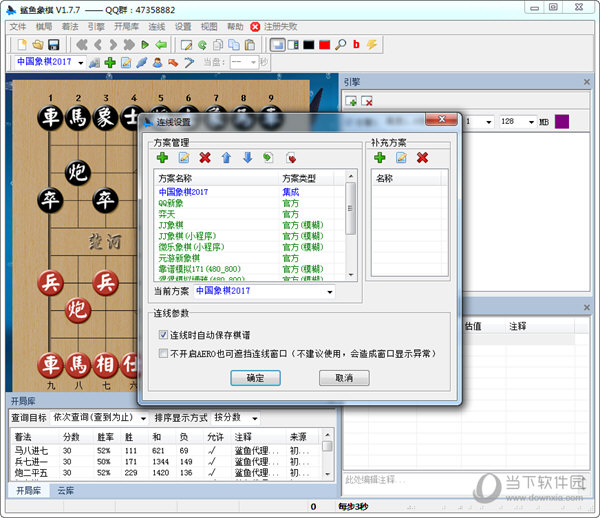
Task: Click the green play triangle icon
Action: coord(145,45)
